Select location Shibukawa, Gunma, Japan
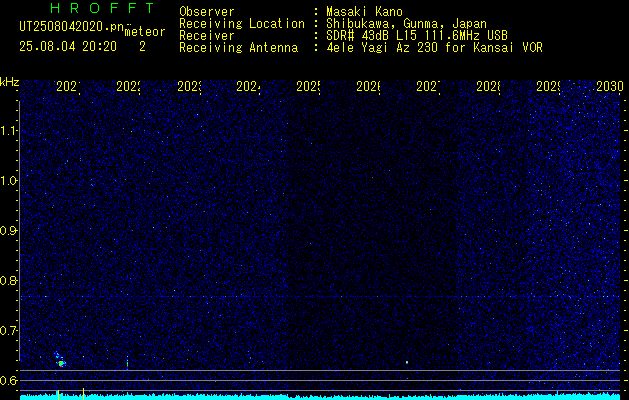This screenshot has height=400, width=629. [406, 24]
